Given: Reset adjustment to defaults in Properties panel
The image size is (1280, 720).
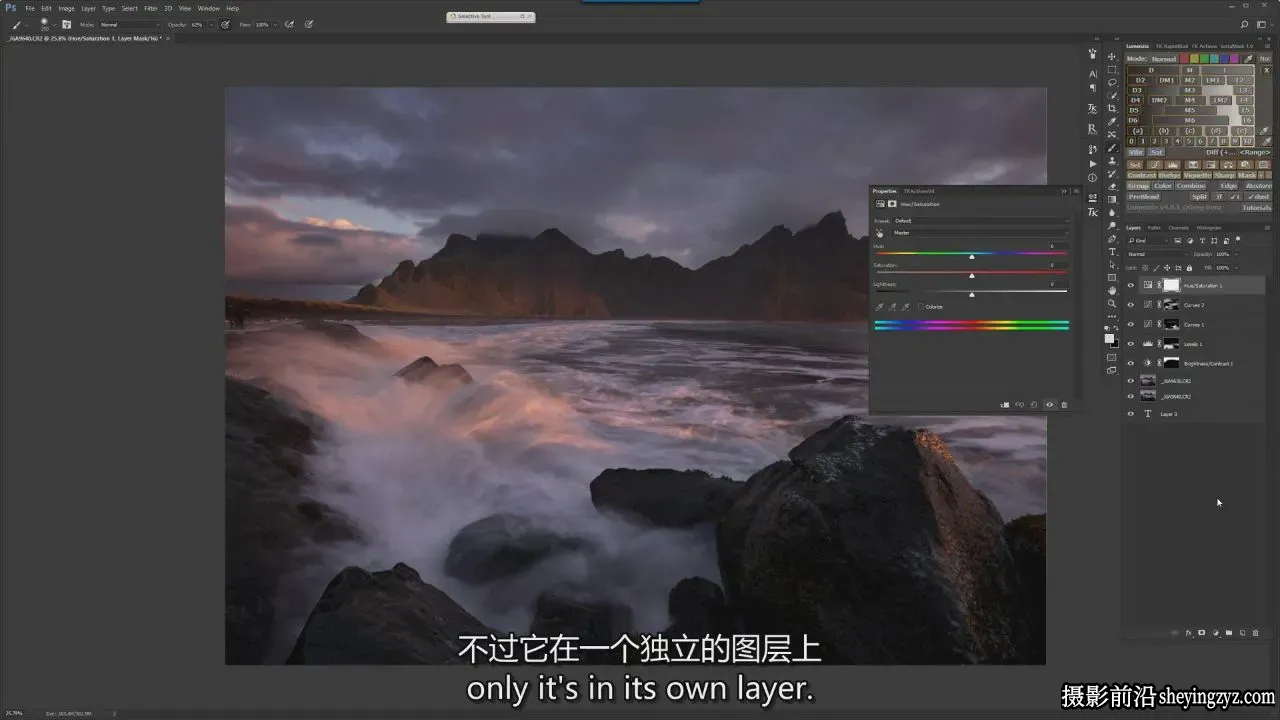Looking at the screenshot, I should (1034, 405).
